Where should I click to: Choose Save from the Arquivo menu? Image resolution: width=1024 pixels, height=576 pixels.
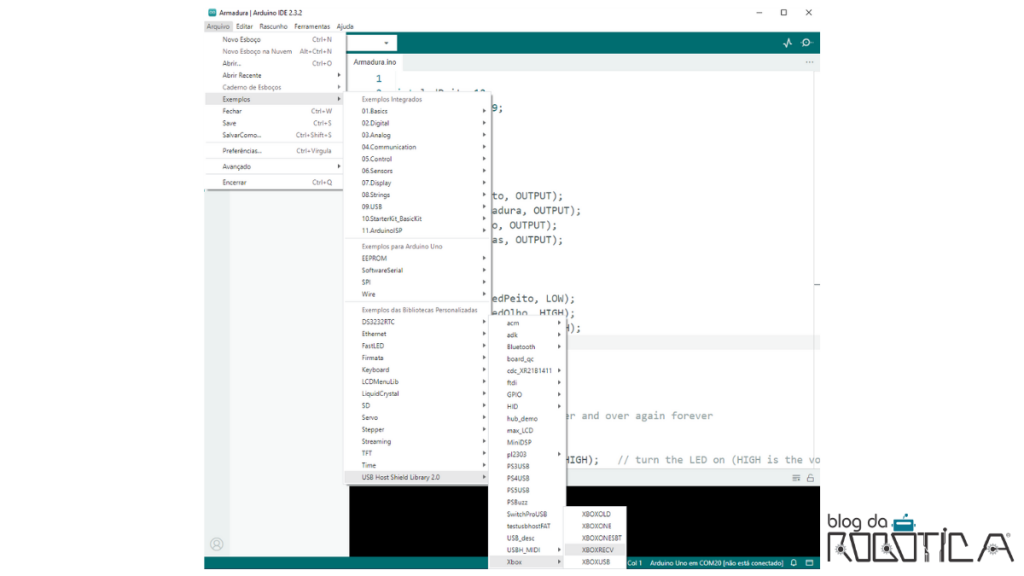(274, 123)
